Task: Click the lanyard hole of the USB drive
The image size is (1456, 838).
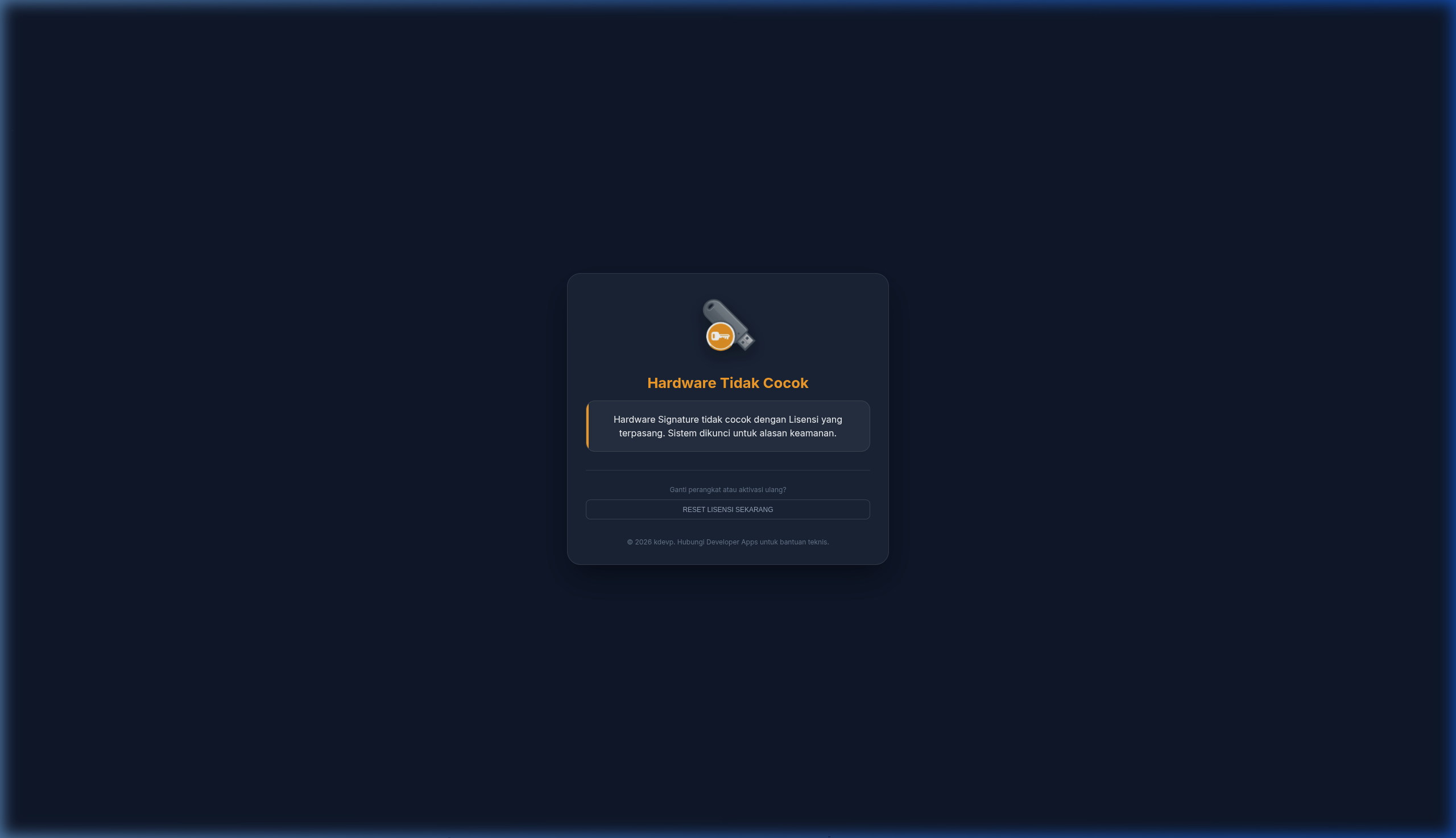Action: pyautogui.click(x=710, y=306)
